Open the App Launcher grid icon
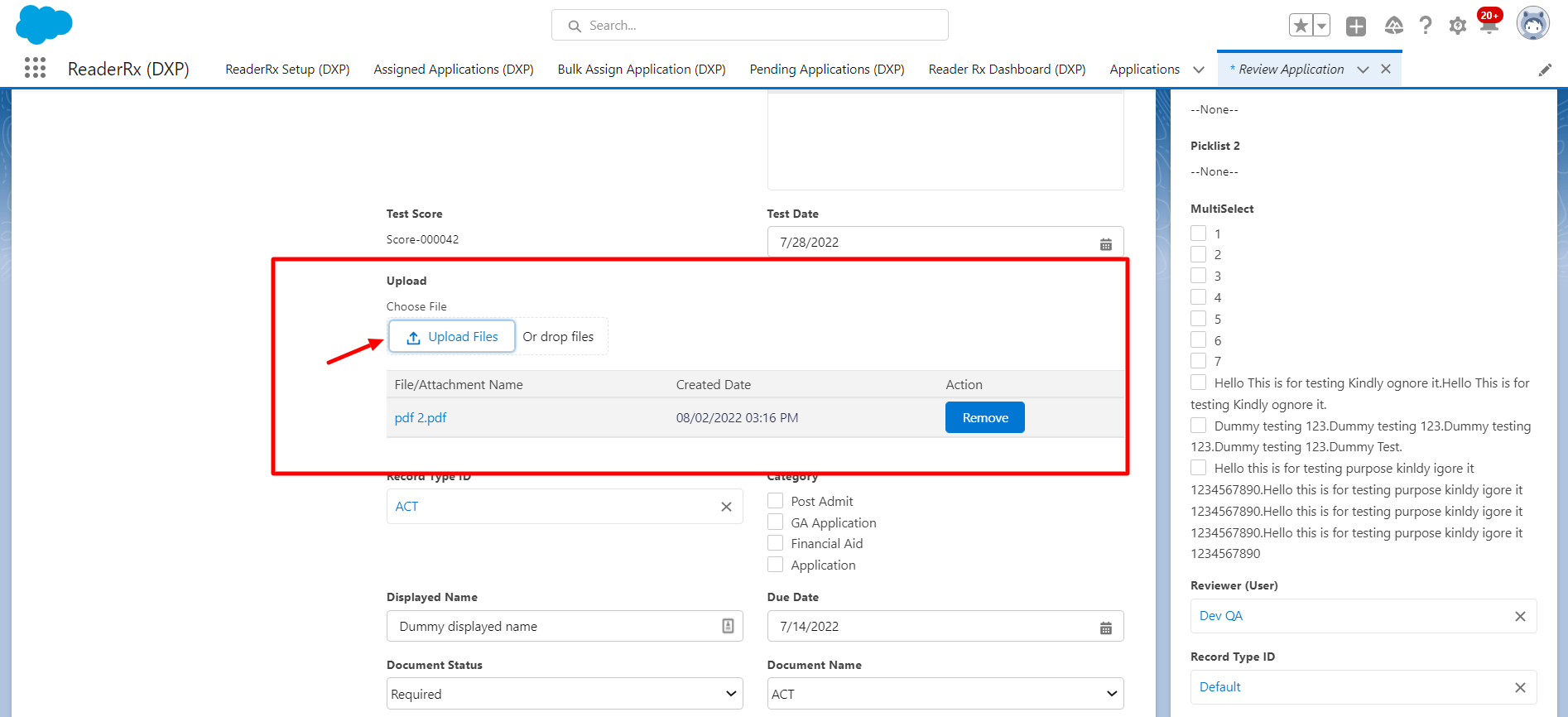This screenshot has width=1568, height=717. coord(35,68)
